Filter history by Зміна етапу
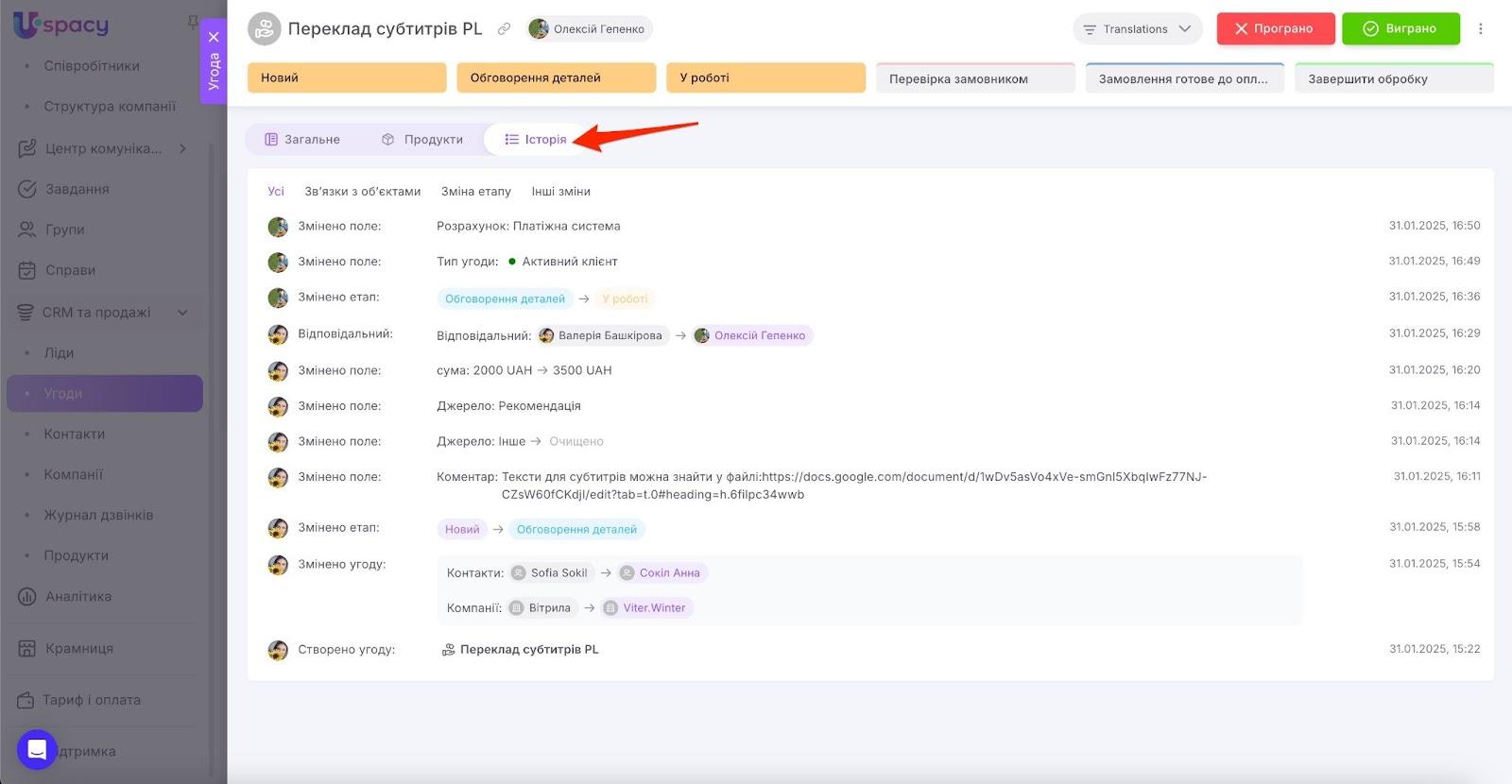Screen dimensions: 1512x784 tap(475, 192)
